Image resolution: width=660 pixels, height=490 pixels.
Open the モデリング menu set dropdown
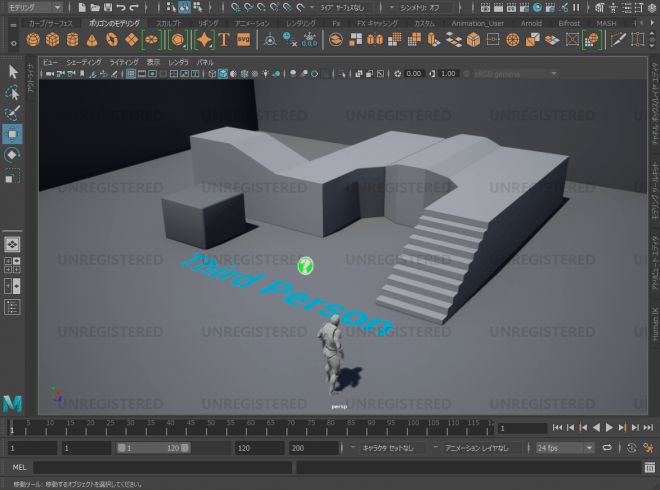[35, 7]
